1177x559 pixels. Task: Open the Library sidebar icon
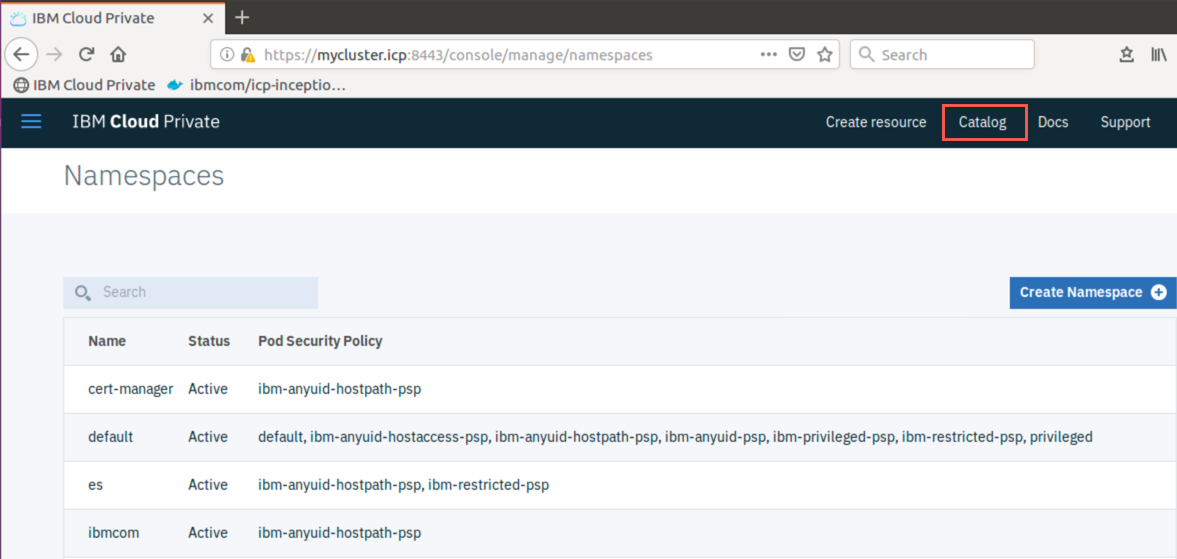point(1159,54)
